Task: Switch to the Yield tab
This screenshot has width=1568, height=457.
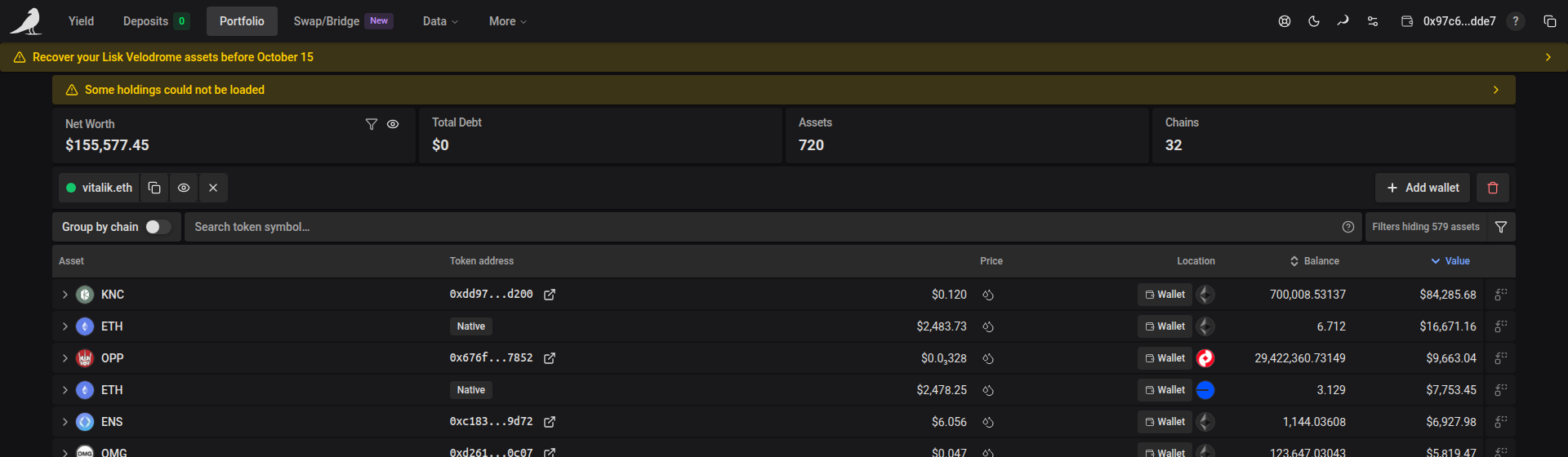Action: click(x=81, y=21)
